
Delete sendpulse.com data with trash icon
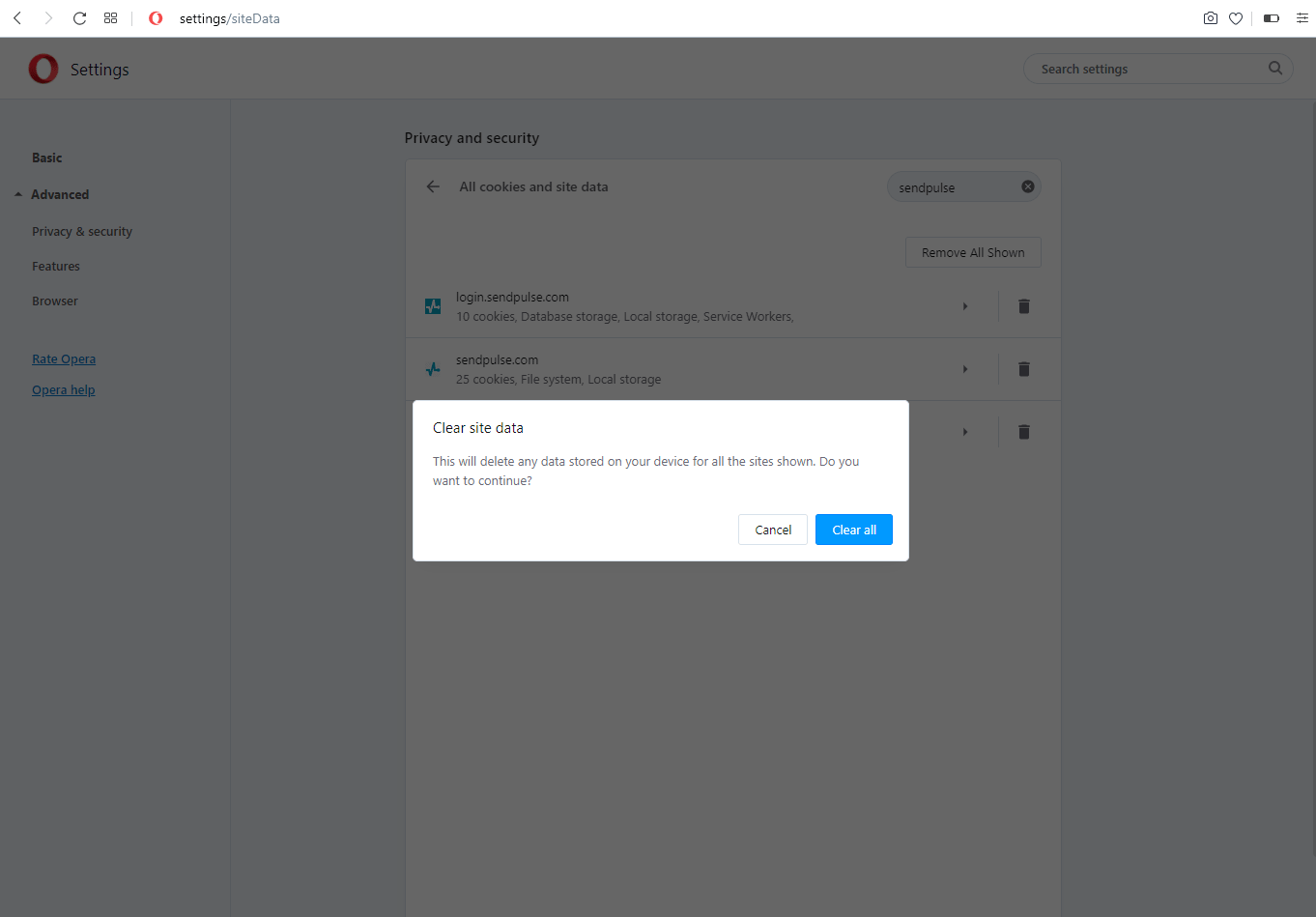click(x=1024, y=369)
